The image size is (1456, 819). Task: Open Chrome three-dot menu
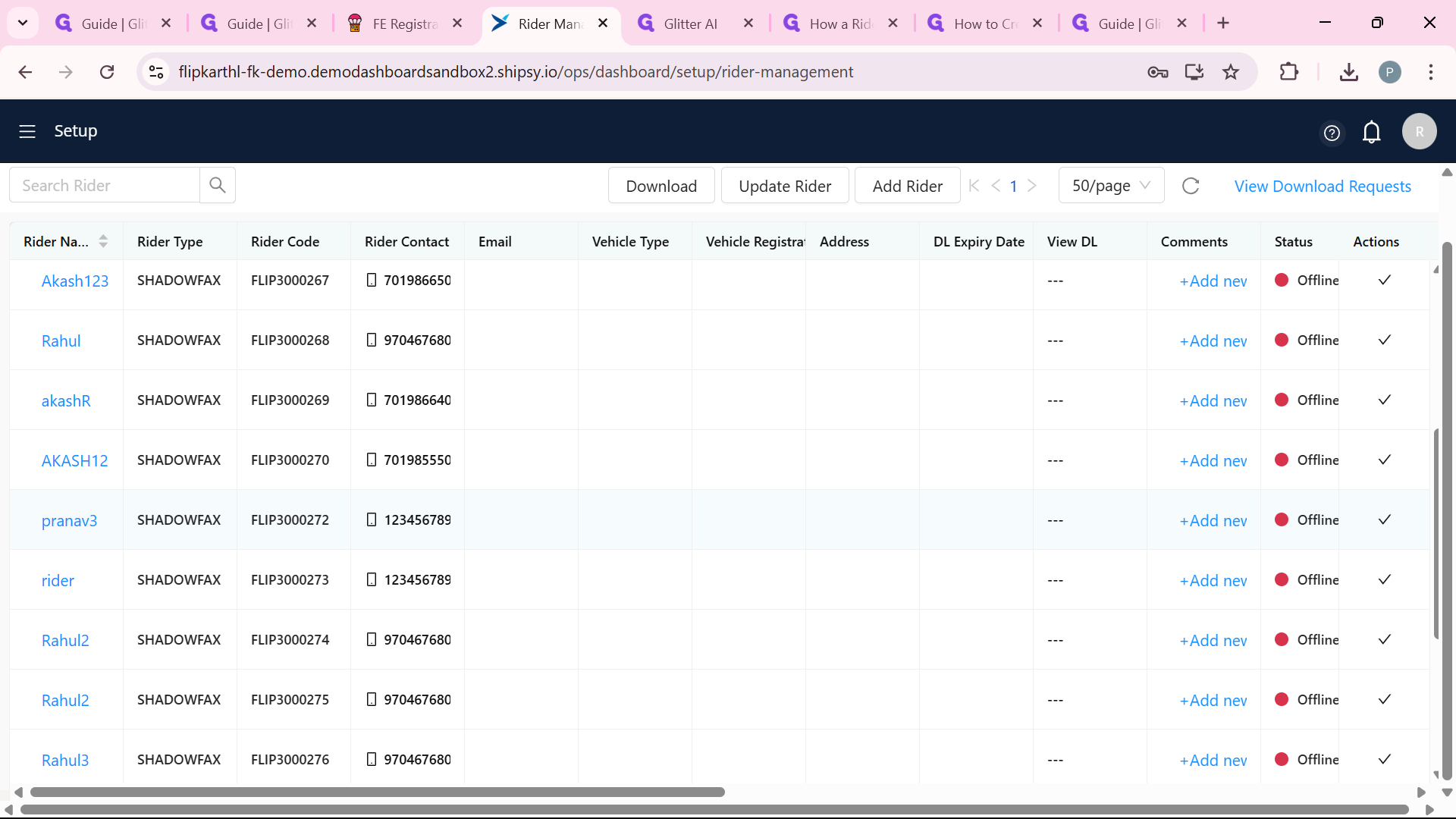tap(1431, 72)
